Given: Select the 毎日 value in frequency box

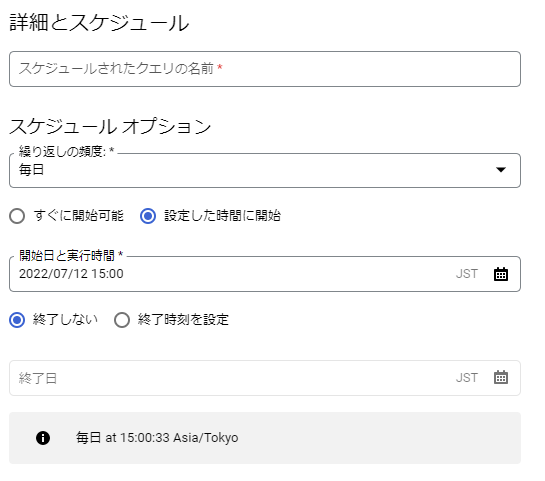Looking at the screenshot, I should tap(31, 170).
